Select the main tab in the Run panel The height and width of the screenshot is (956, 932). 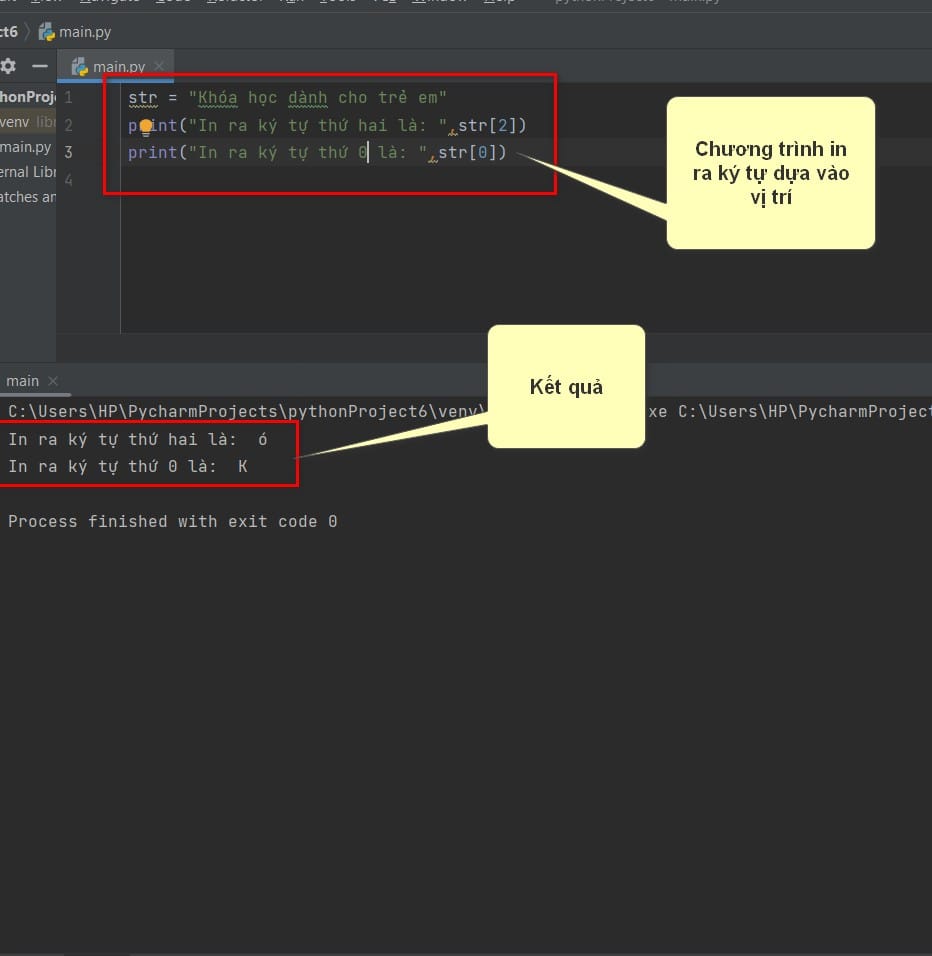(22, 381)
